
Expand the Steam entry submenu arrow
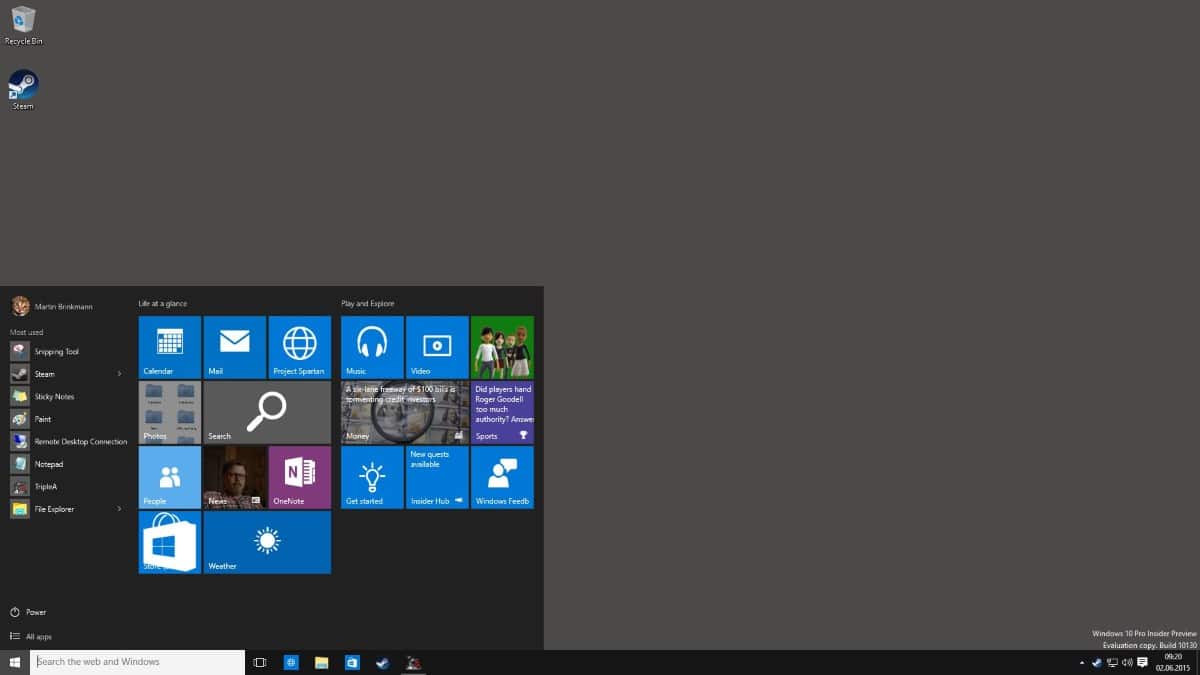coord(117,373)
